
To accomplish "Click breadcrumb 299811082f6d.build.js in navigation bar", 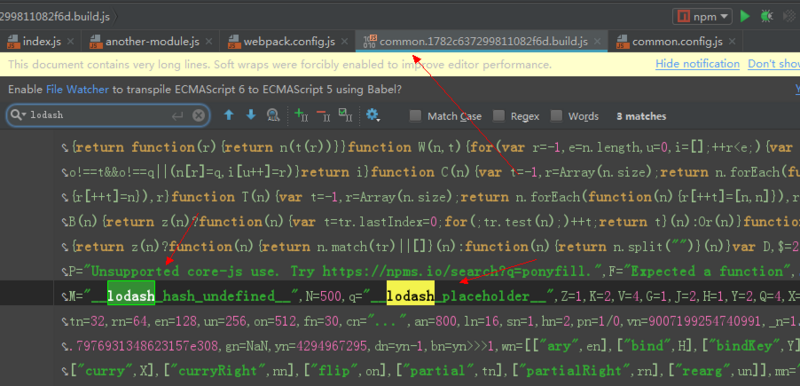I will tap(55, 16).
